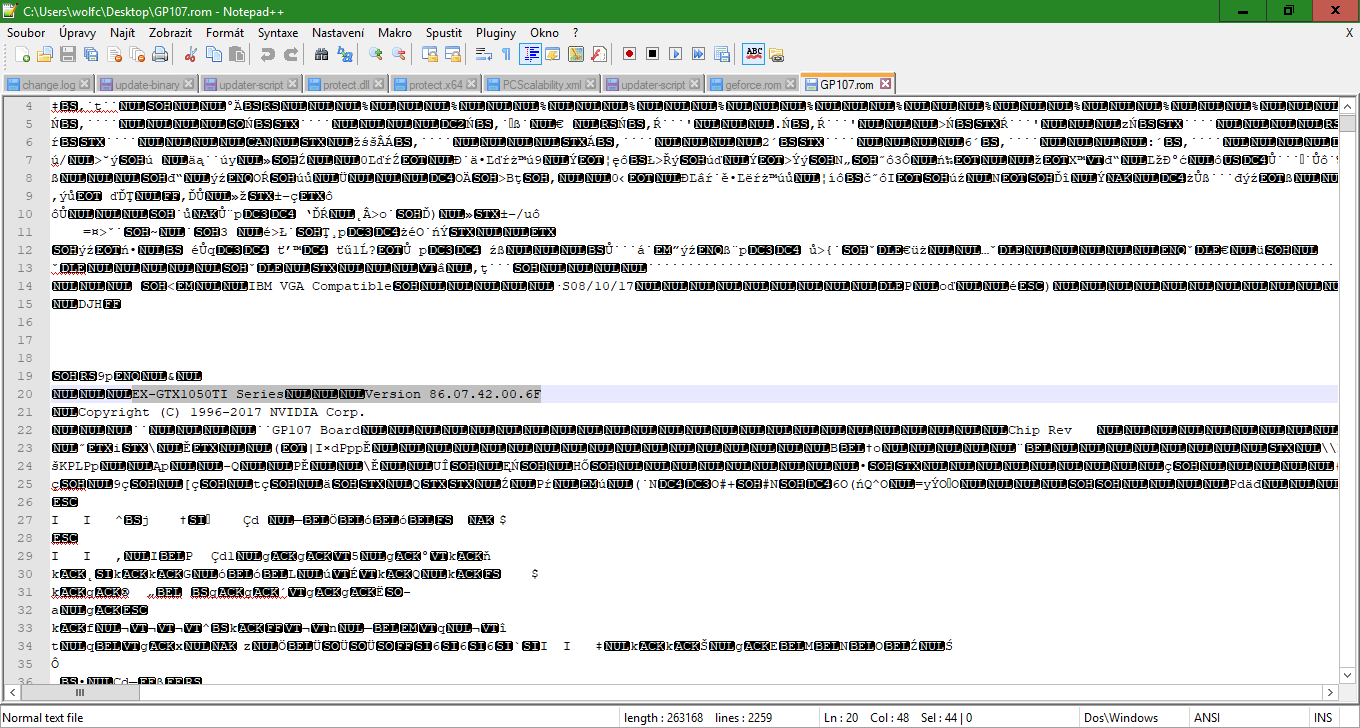
Task: Show the Document Map panel icon
Action: [x=576, y=54]
